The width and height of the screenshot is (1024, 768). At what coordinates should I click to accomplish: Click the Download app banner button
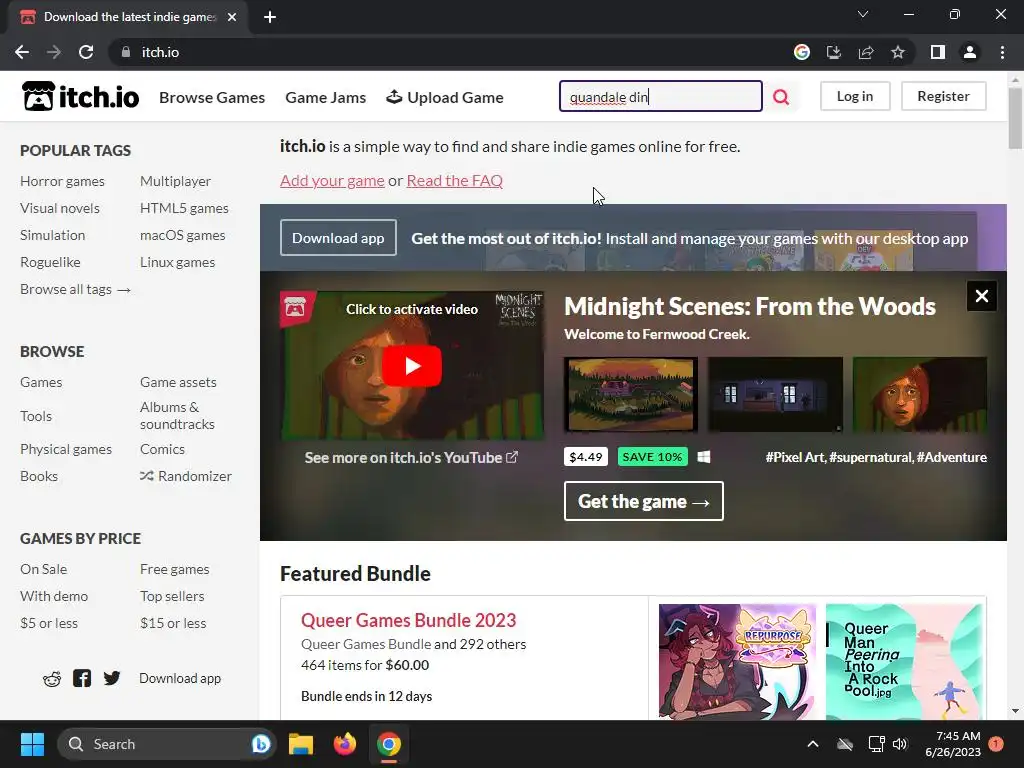coord(338,238)
